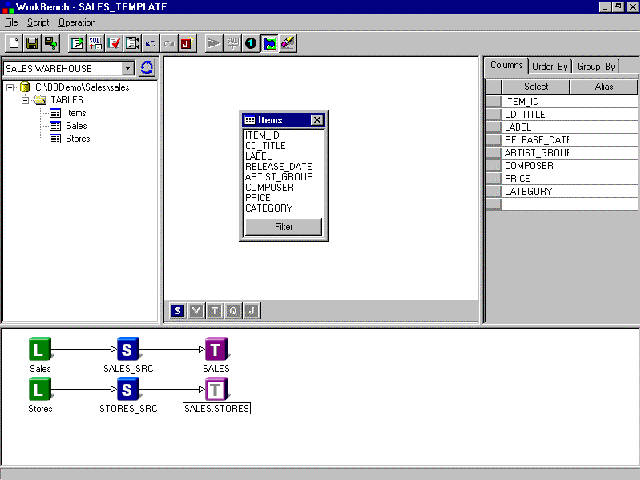
Task: Click the blue S button under canvas
Action: click(177, 311)
